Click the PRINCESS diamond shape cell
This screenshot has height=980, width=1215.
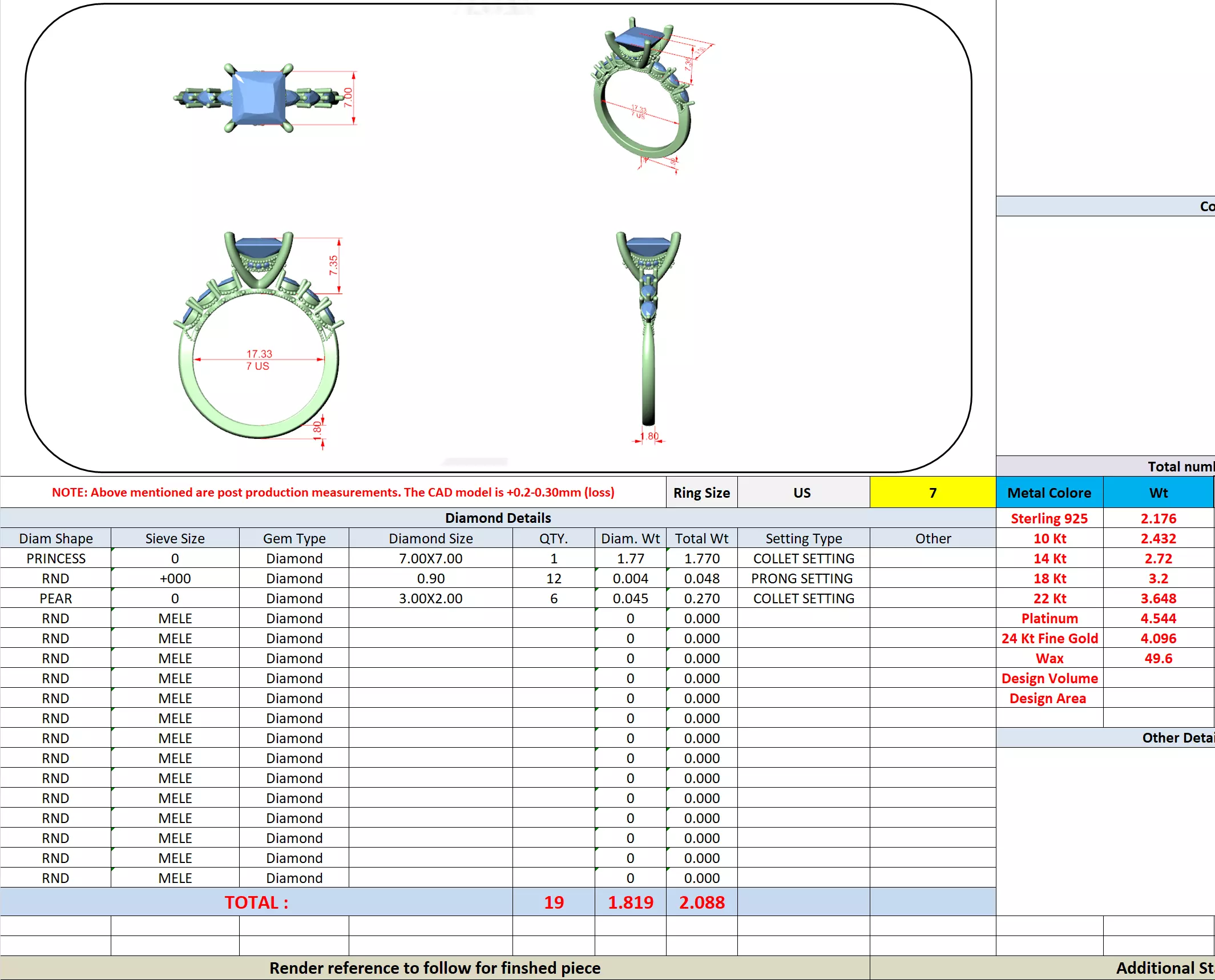click(56, 558)
